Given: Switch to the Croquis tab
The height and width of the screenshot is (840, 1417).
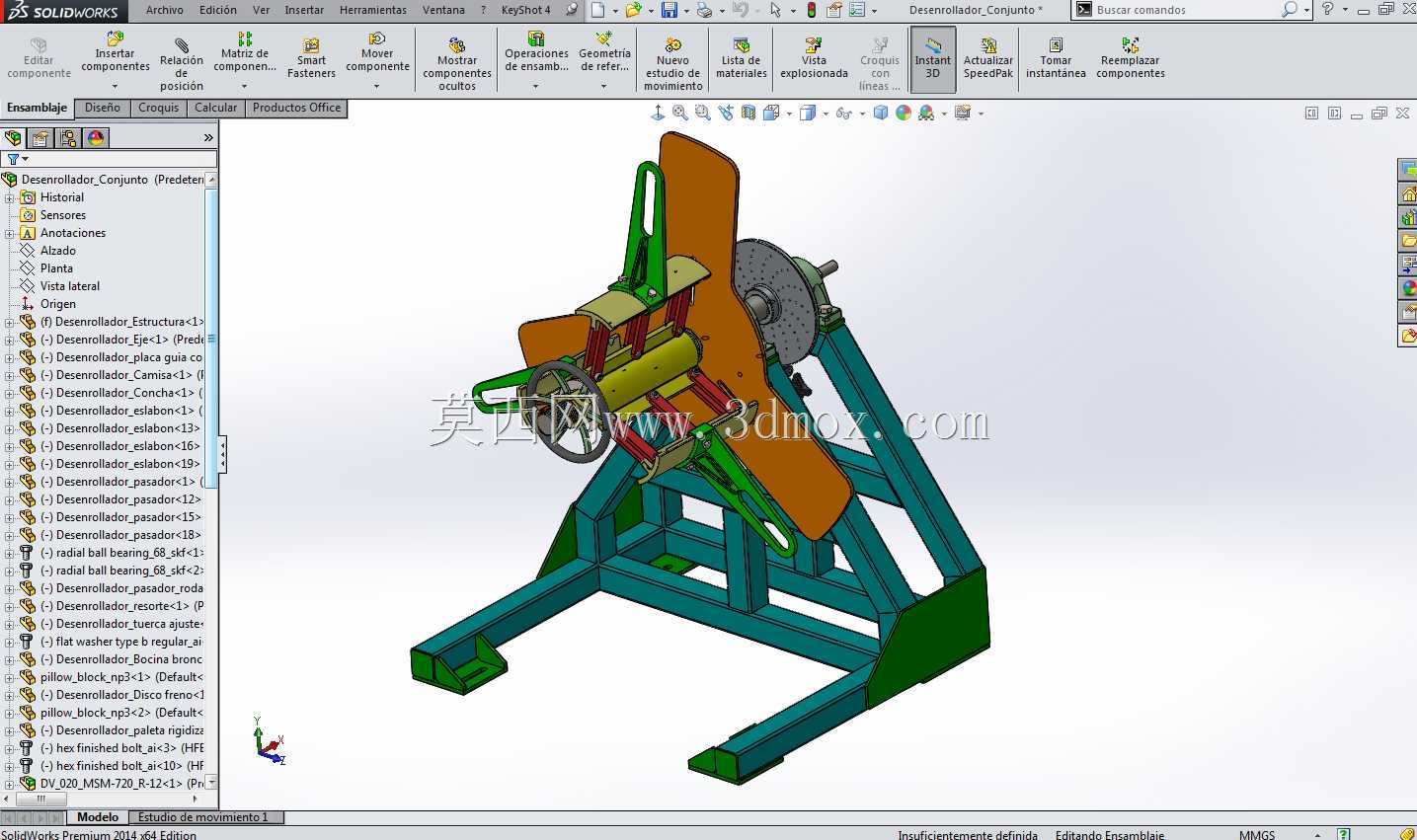Looking at the screenshot, I should tap(158, 108).
